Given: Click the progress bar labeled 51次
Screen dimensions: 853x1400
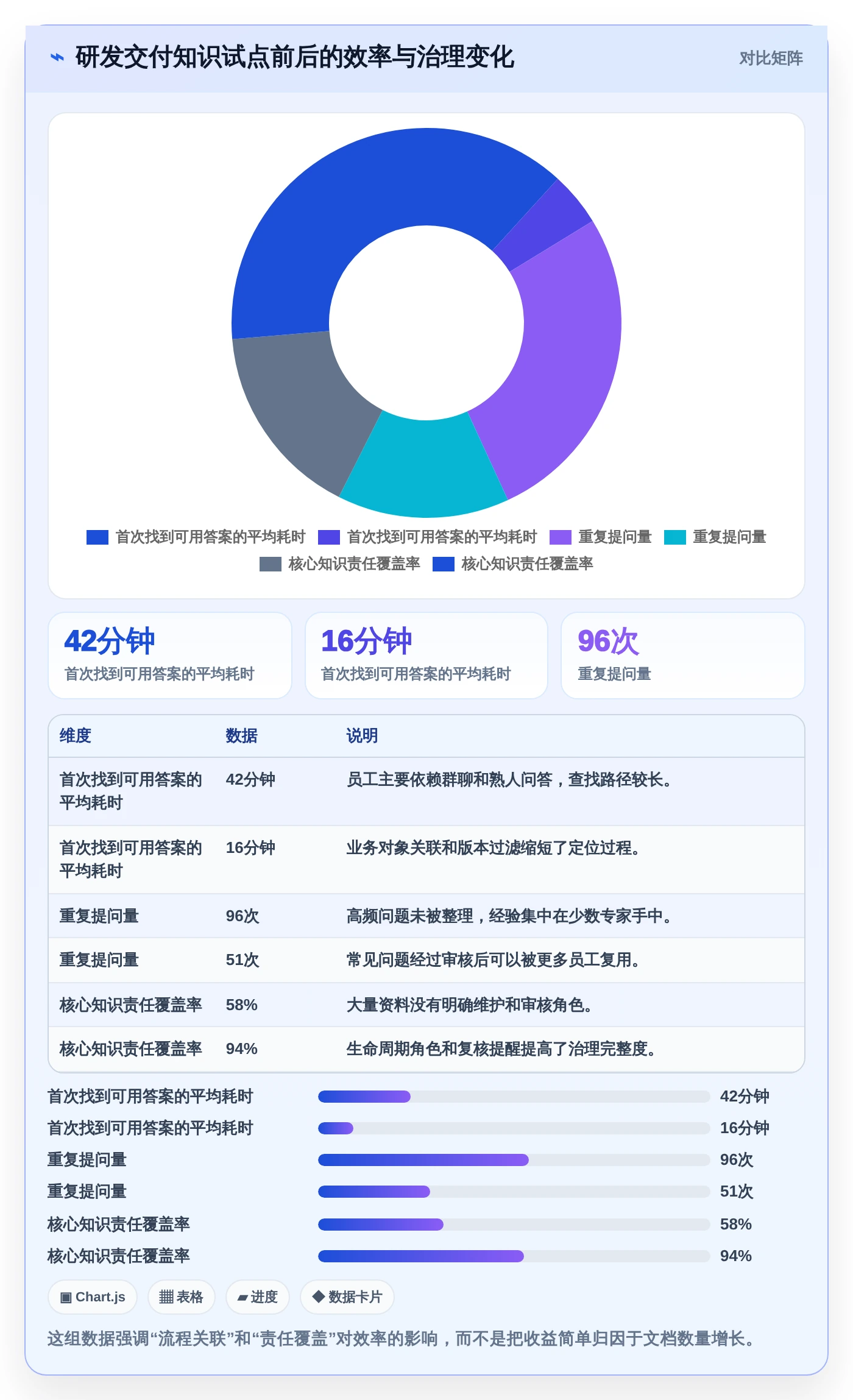Looking at the screenshot, I should coord(514,1192).
